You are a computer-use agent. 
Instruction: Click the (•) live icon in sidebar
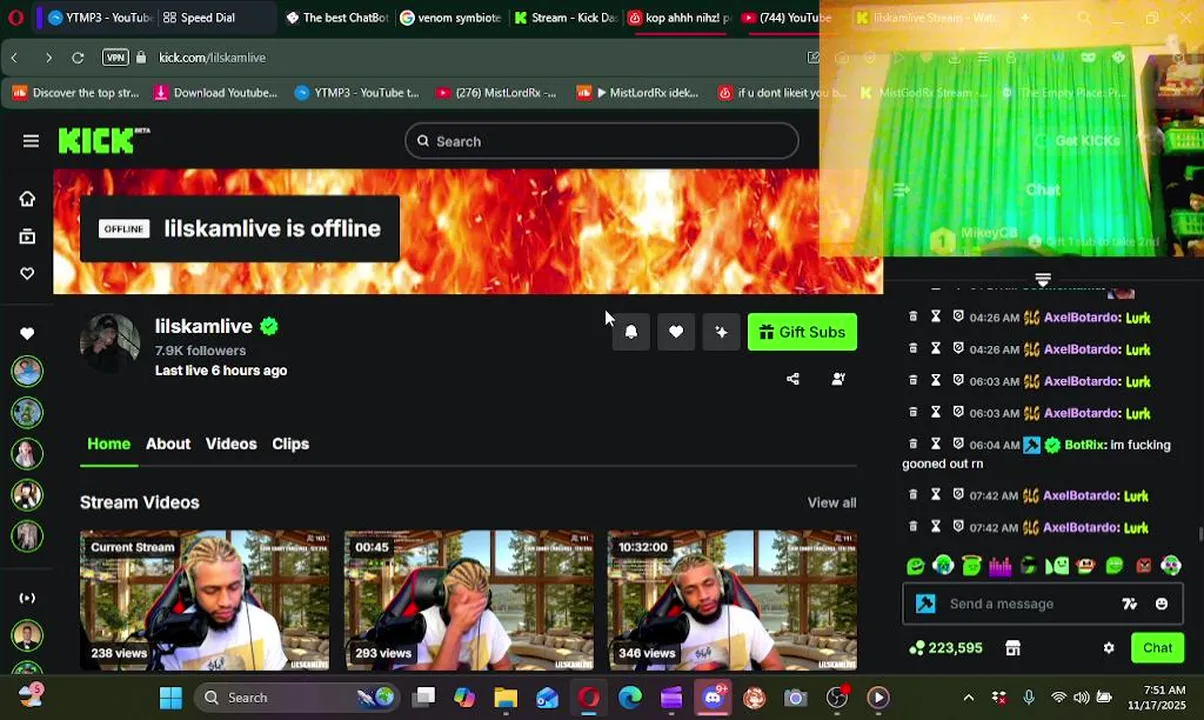tap(27, 598)
